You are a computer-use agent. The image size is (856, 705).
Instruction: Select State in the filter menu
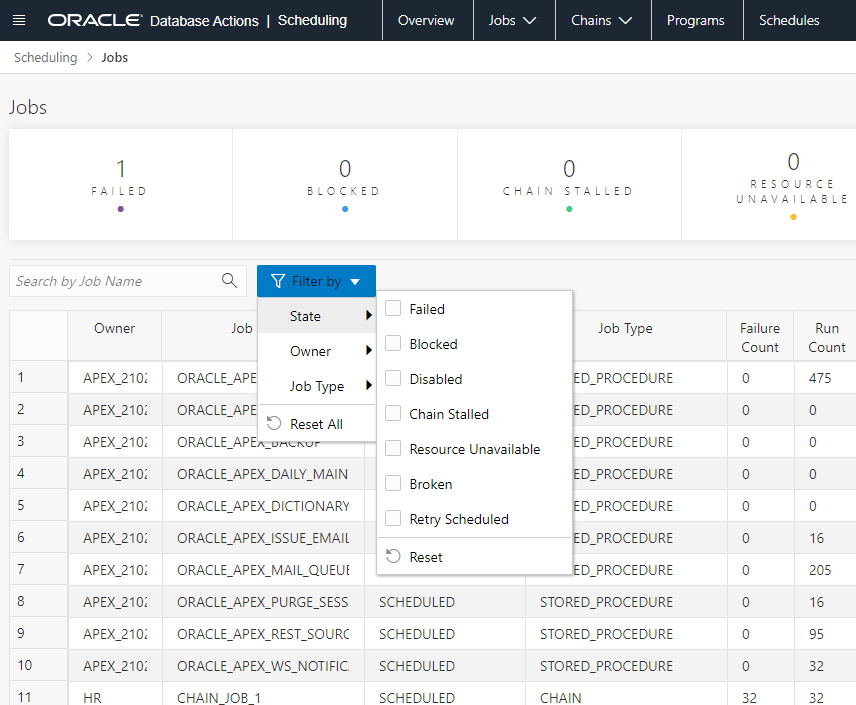click(x=316, y=316)
